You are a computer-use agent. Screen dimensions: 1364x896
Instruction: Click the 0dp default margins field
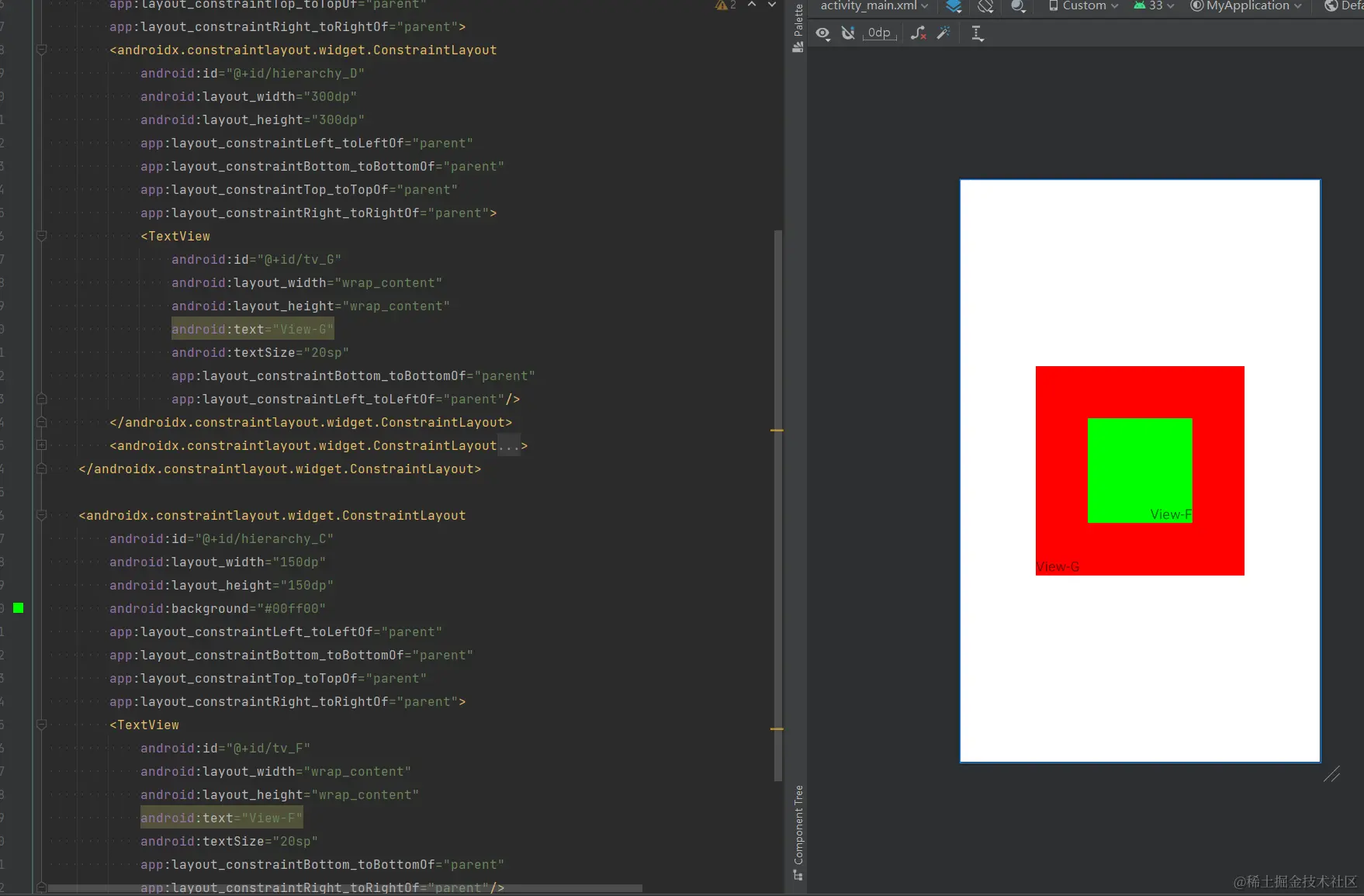coord(879,33)
